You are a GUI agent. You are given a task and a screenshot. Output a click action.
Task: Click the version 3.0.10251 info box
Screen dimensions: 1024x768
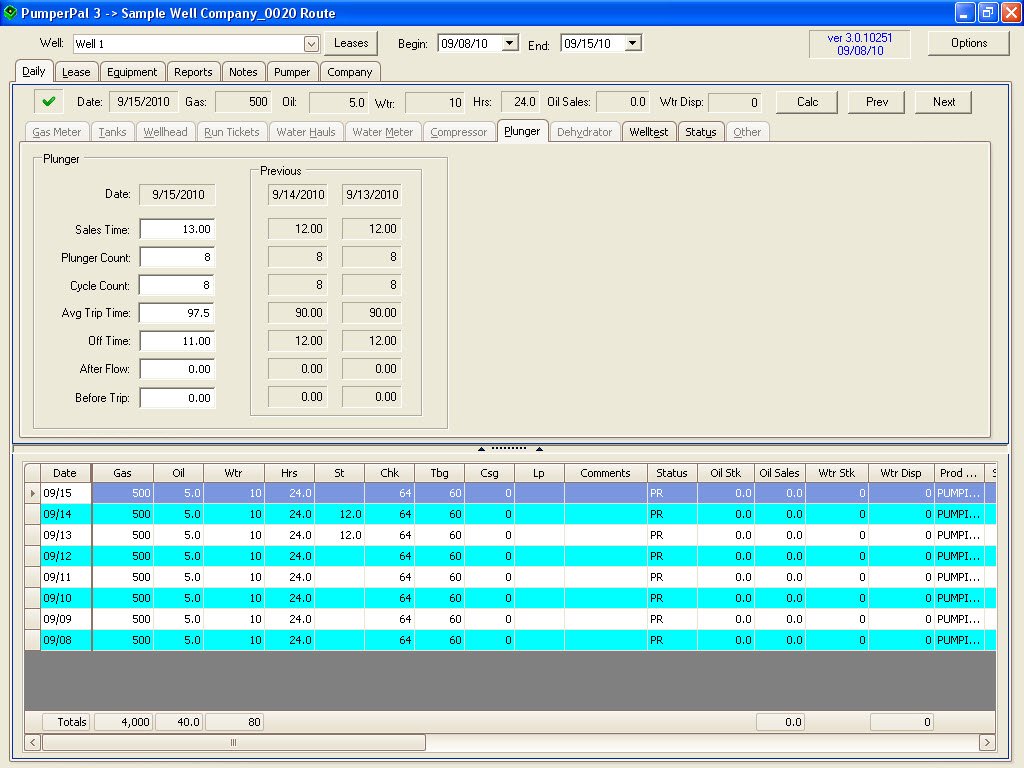coord(859,44)
